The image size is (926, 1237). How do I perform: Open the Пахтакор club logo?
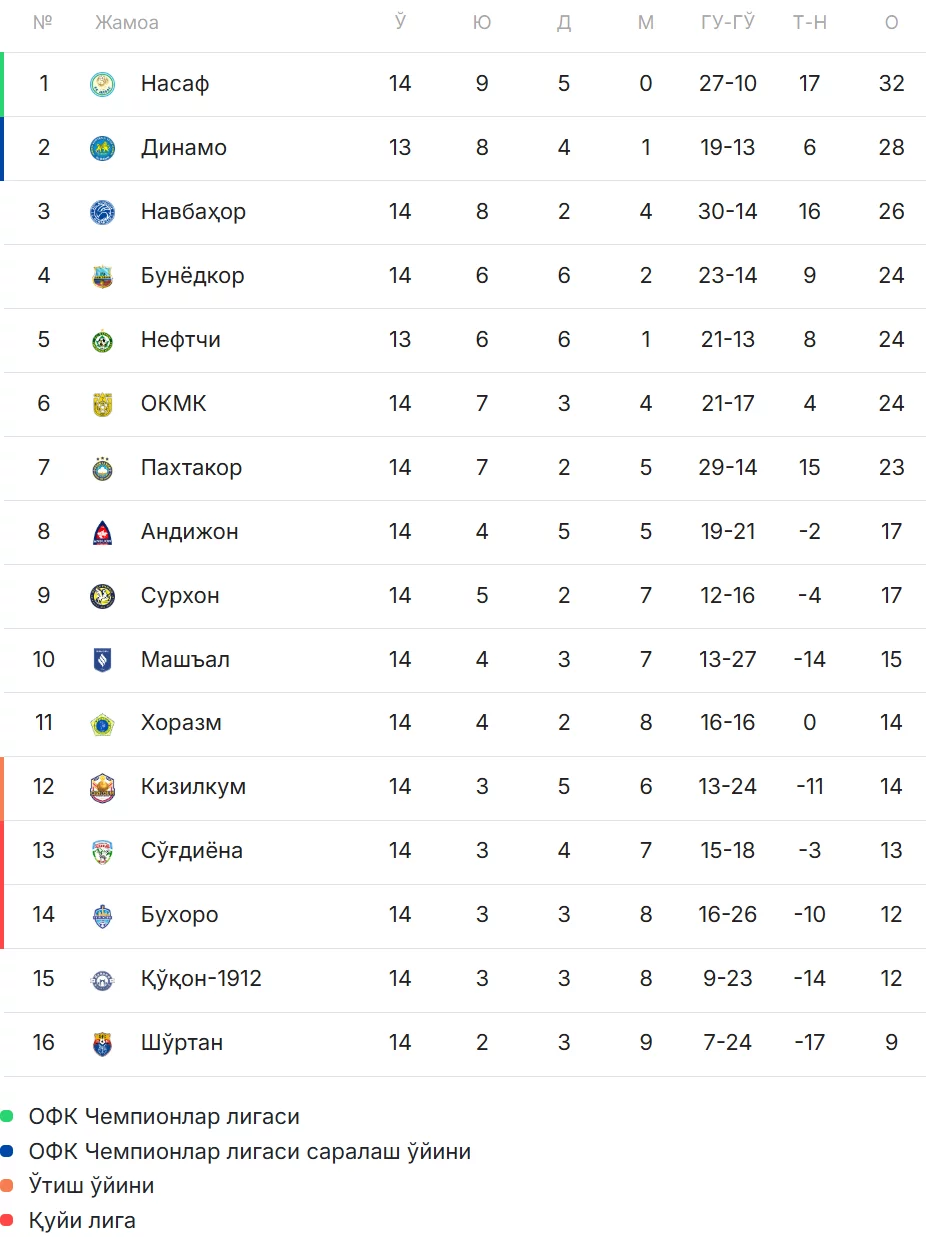pos(102,468)
